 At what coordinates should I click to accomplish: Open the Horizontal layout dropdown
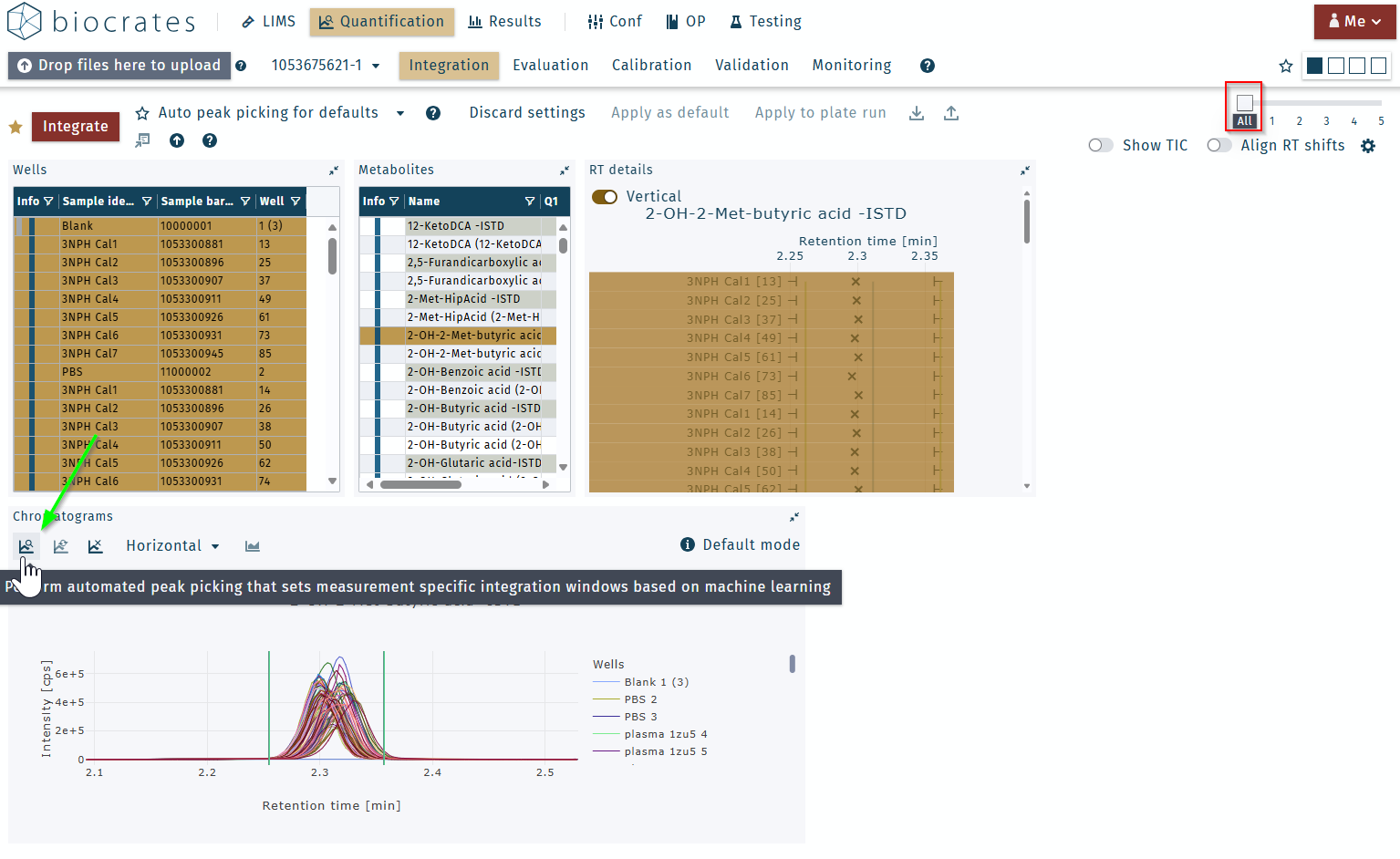pyautogui.click(x=173, y=546)
